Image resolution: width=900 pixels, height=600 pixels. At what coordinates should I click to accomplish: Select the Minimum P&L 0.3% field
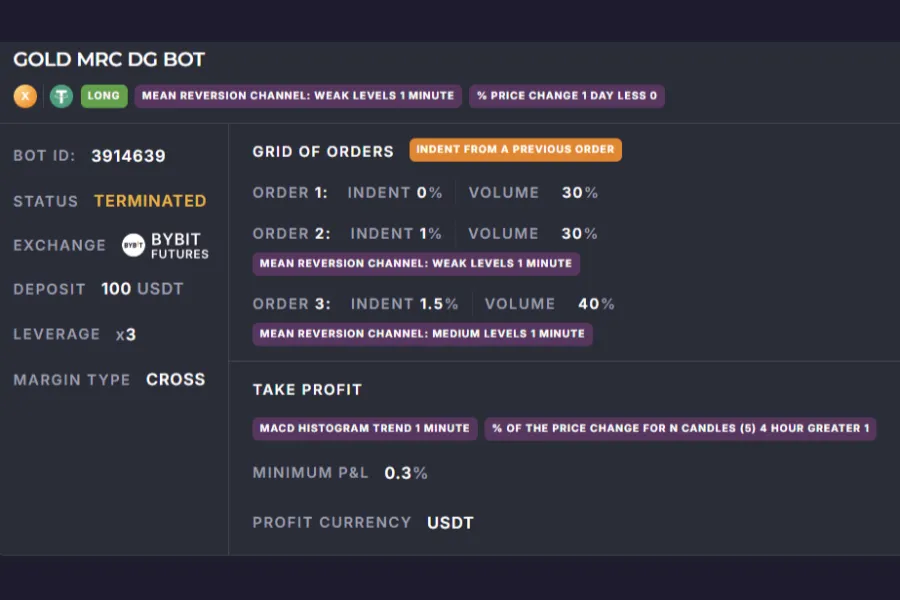[406, 472]
